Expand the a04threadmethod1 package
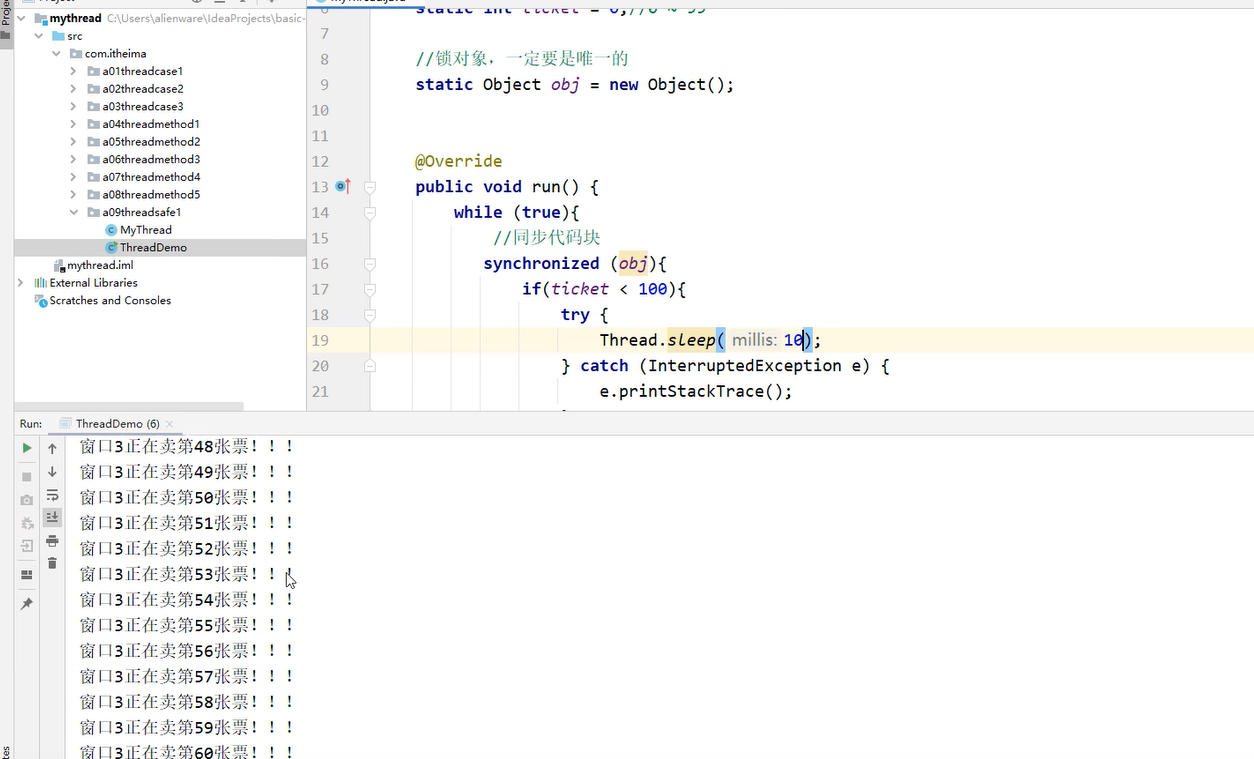 [x=74, y=124]
